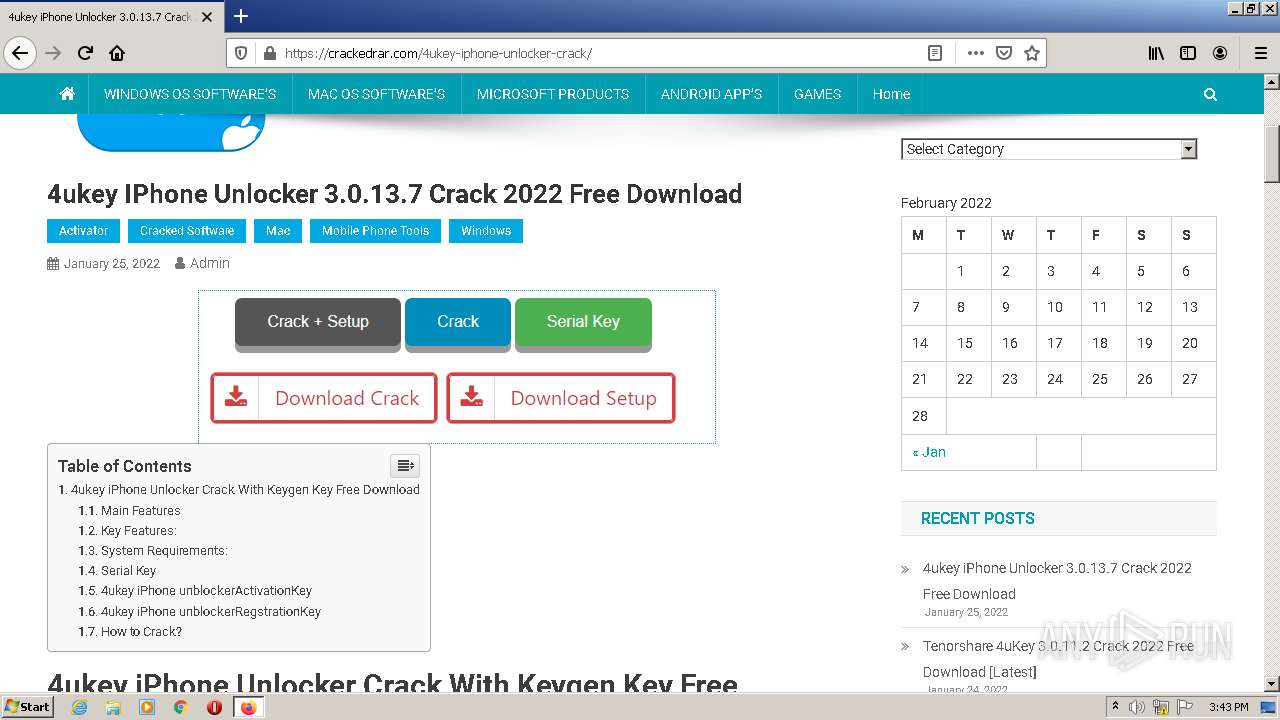Screen dimensions: 1280x720
Task: Toggle the Table of Contents list icon
Action: pos(405,466)
